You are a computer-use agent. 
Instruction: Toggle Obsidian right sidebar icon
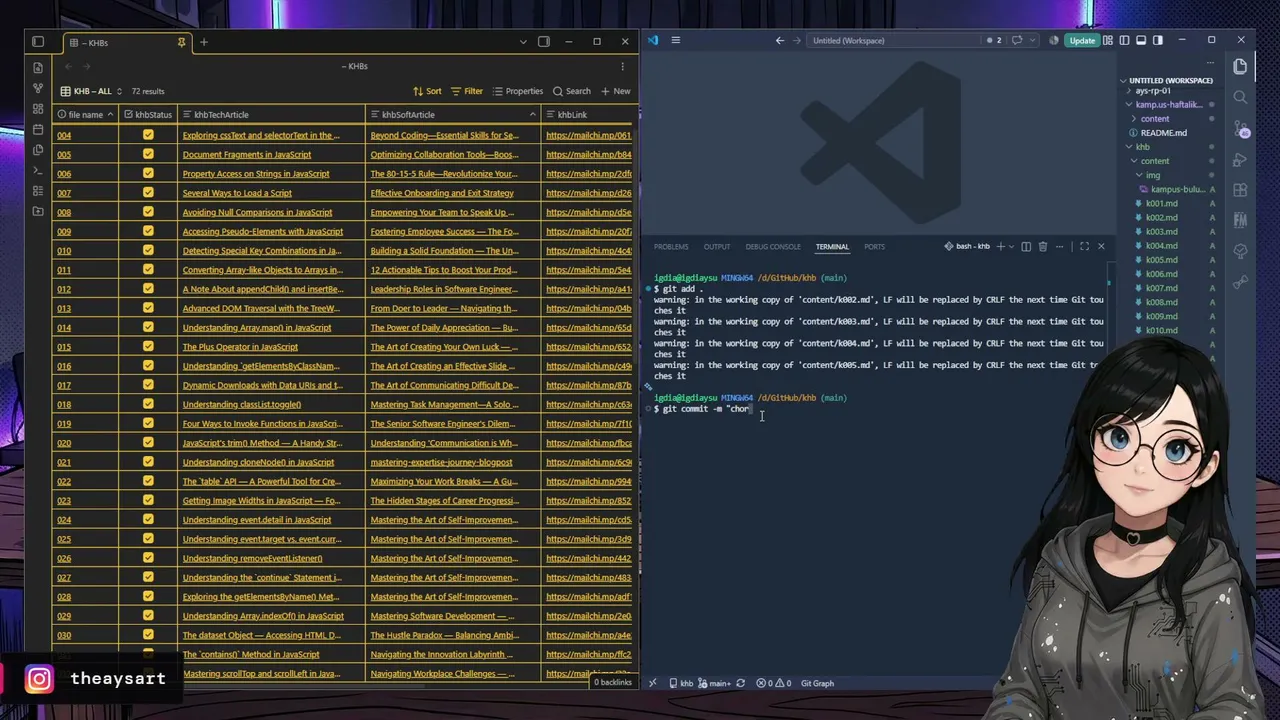(x=544, y=42)
